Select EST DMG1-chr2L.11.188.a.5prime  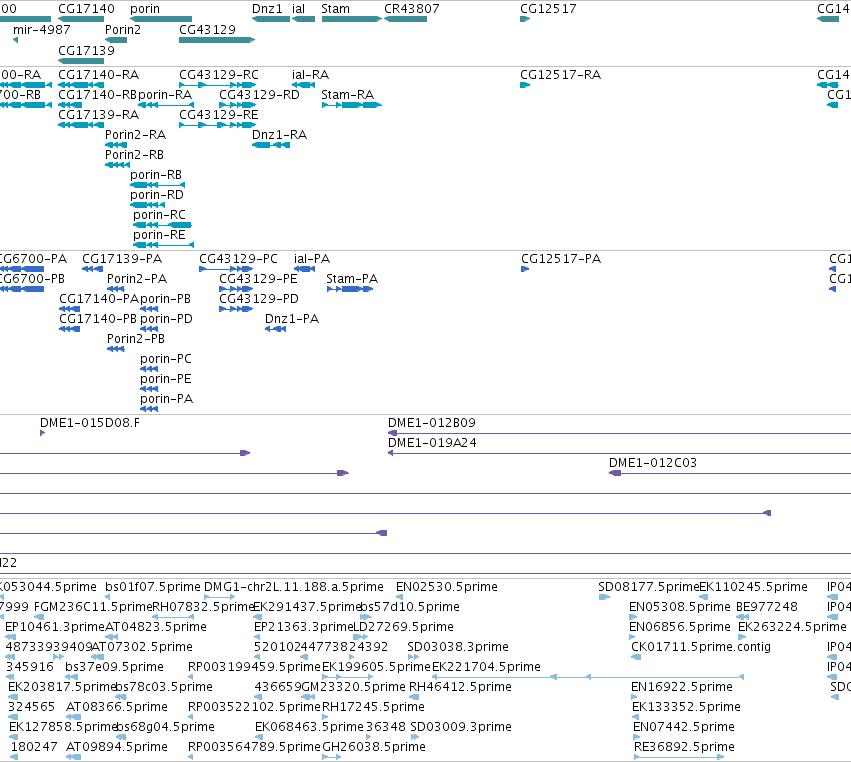click(219, 597)
